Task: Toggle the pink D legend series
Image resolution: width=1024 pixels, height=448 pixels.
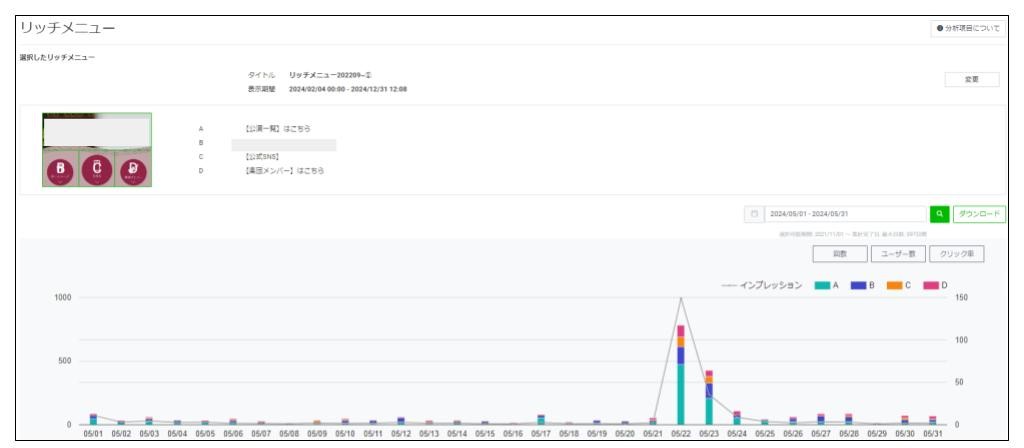Action: (935, 285)
